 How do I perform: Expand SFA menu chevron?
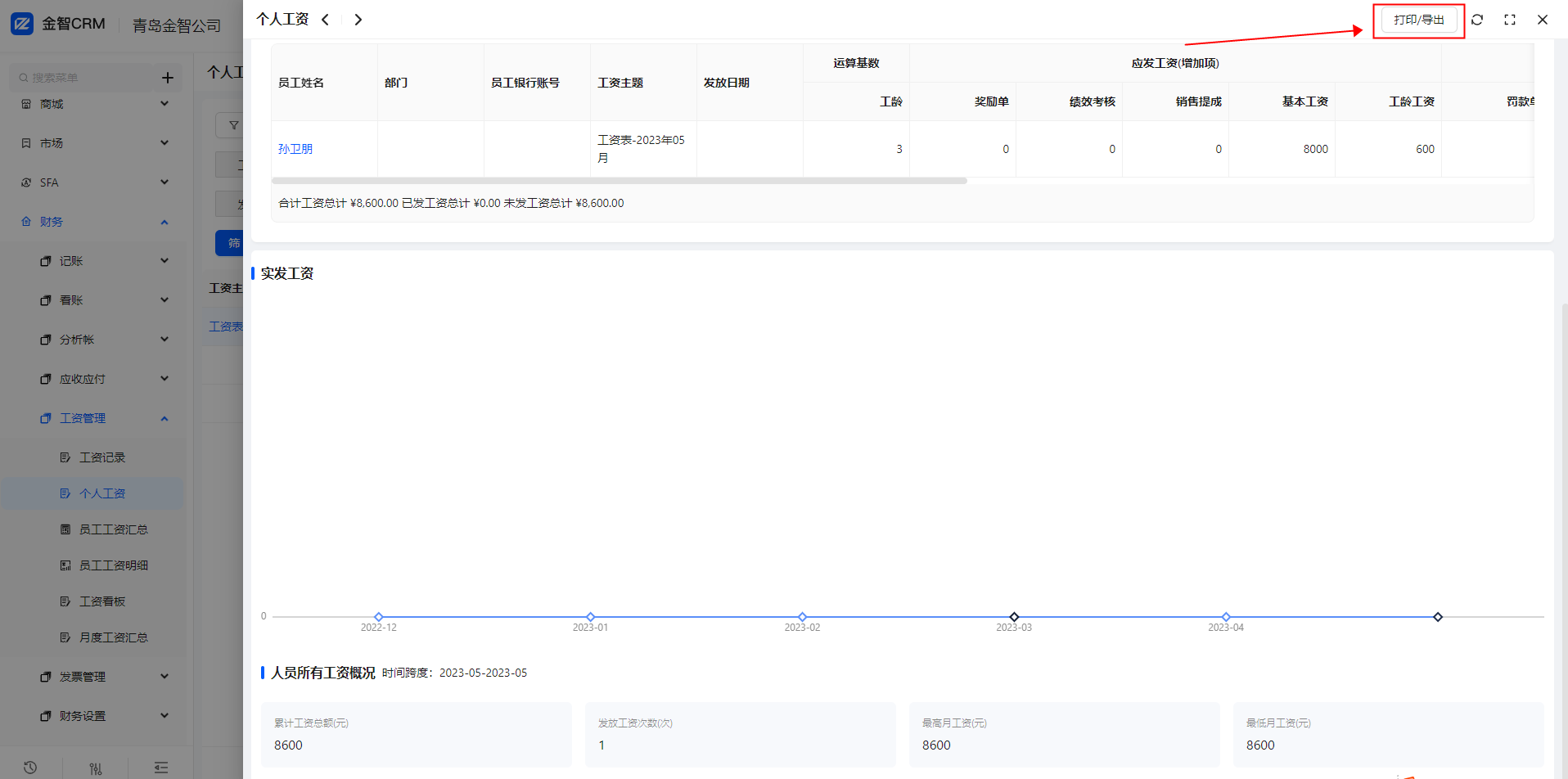click(x=164, y=182)
